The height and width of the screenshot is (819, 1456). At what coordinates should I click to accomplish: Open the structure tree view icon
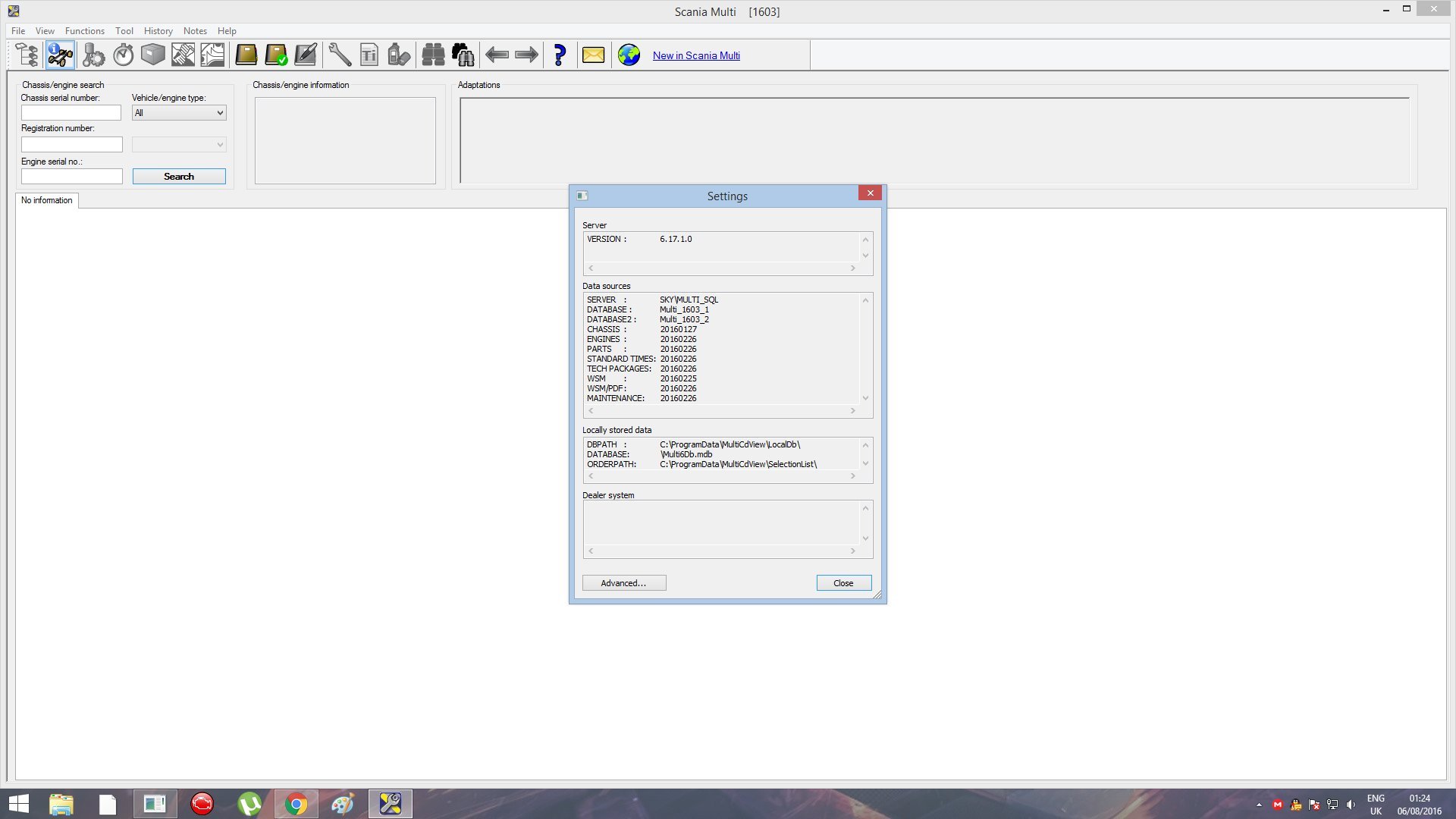pos(27,55)
